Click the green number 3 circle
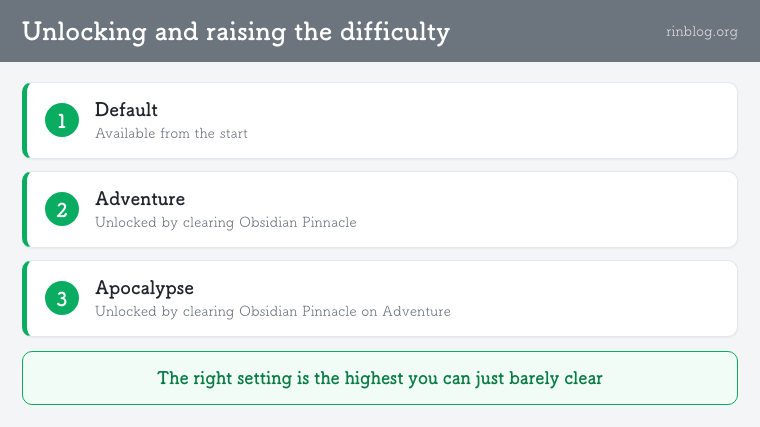This screenshot has width=760, height=427. [62, 299]
